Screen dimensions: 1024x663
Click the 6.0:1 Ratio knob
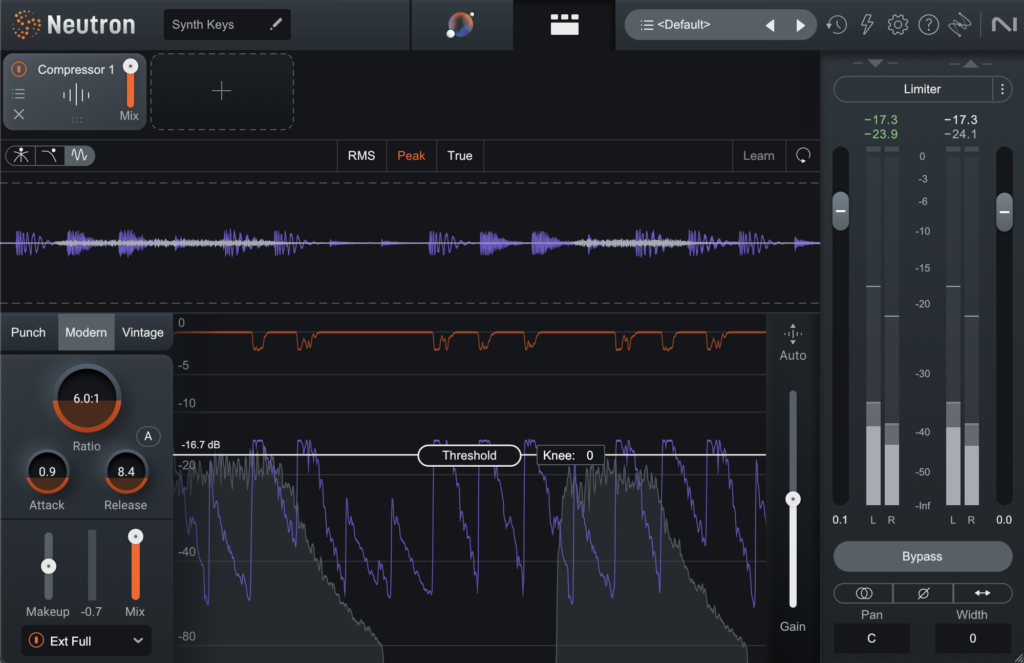[x=86, y=398]
